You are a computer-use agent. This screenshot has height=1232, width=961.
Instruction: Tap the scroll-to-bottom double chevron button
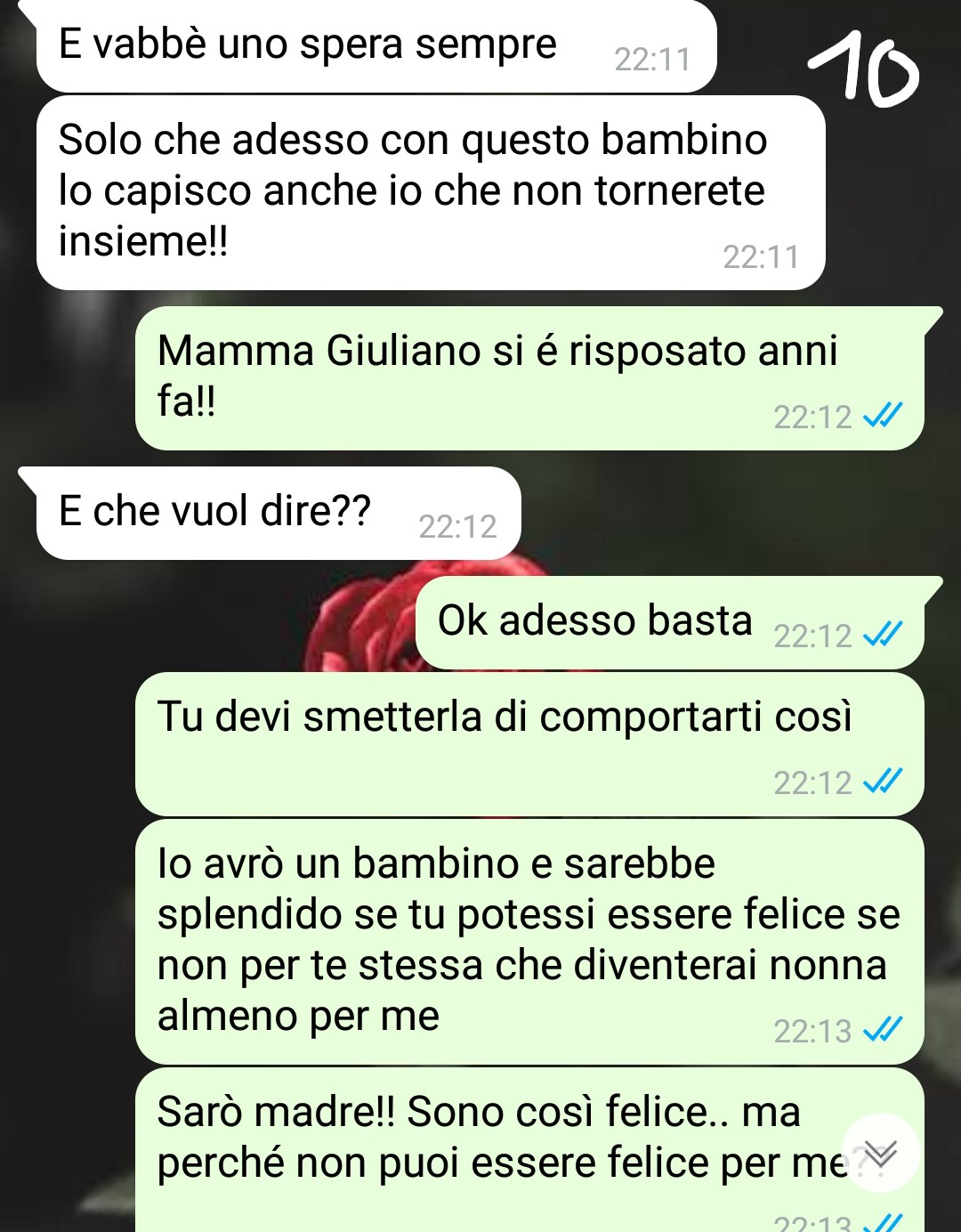[x=880, y=1153]
